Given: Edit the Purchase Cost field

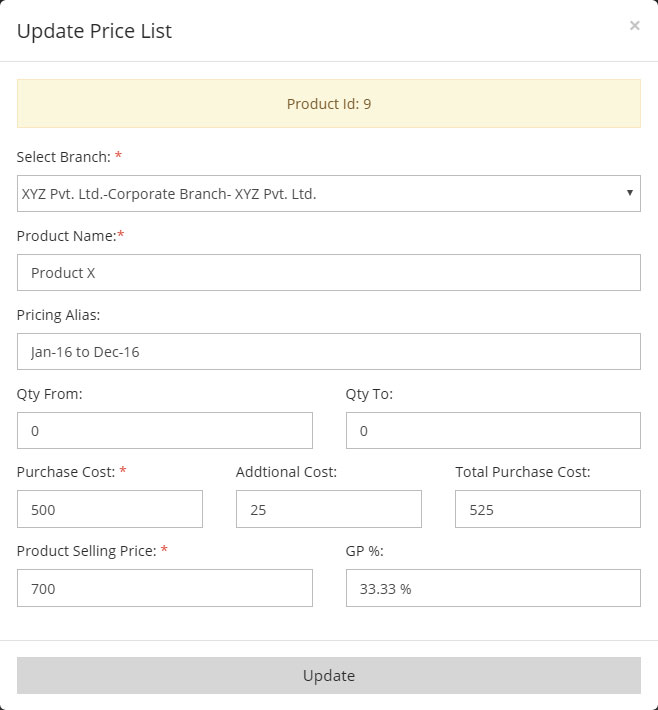Looking at the screenshot, I should click(110, 509).
